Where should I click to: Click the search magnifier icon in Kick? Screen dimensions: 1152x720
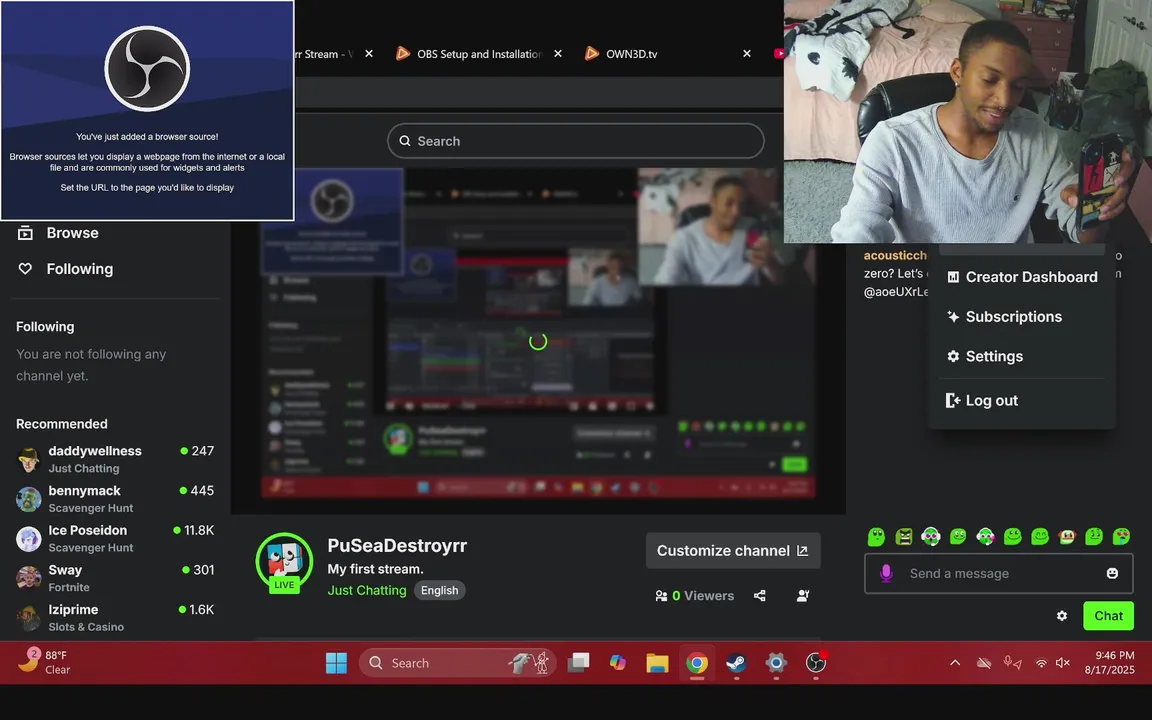click(x=405, y=141)
